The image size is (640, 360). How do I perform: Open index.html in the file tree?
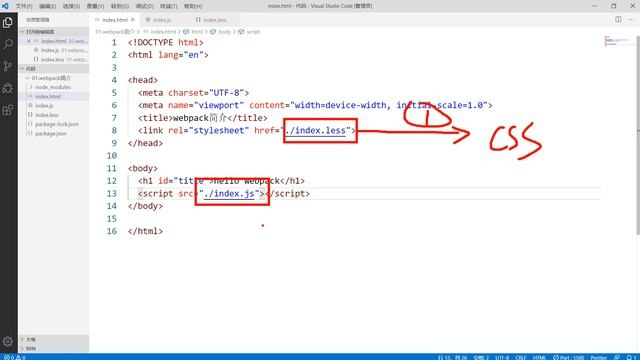tap(53, 96)
